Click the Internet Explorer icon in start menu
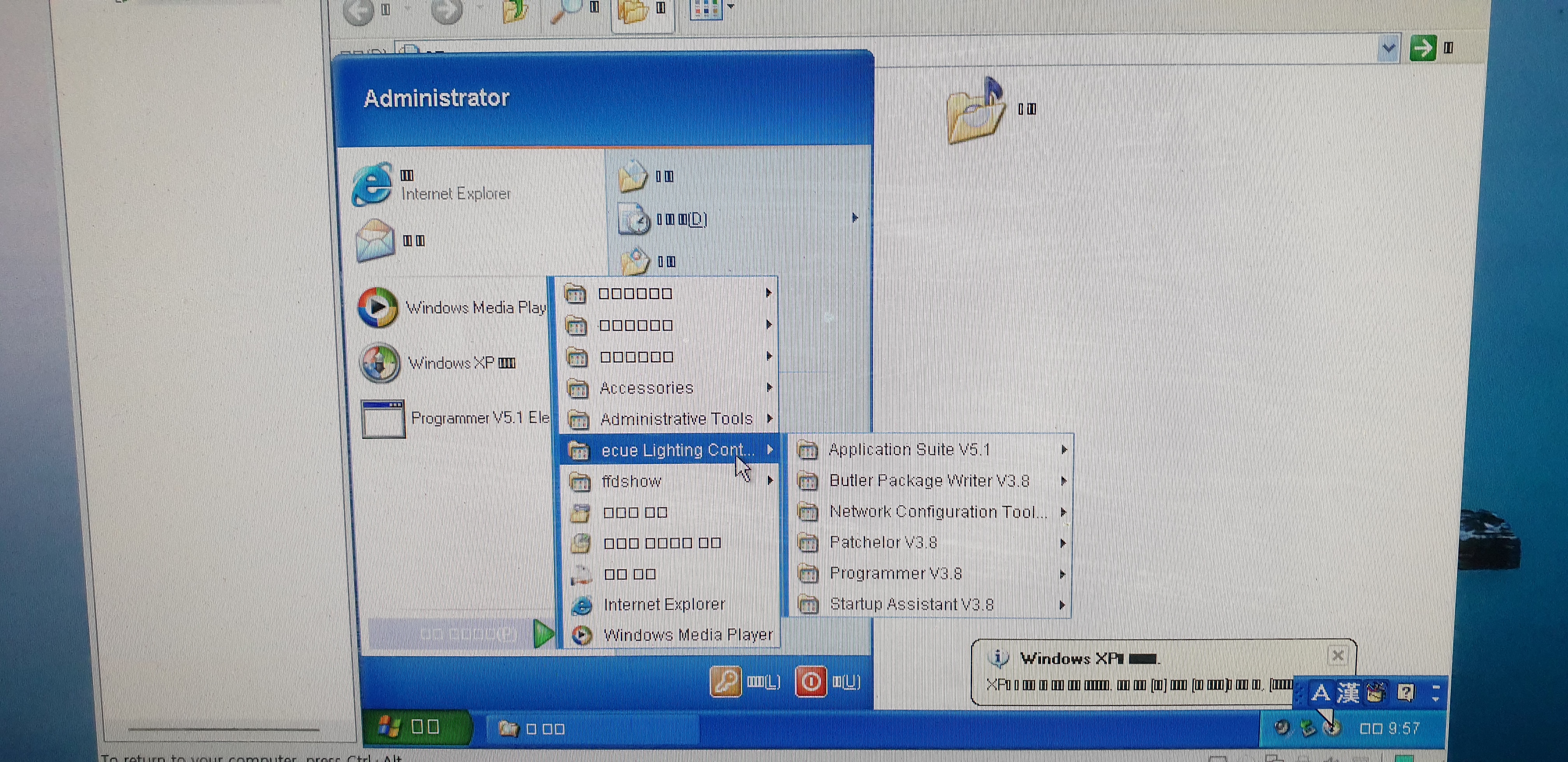This screenshot has height=762, width=1568. (x=372, y=184)
